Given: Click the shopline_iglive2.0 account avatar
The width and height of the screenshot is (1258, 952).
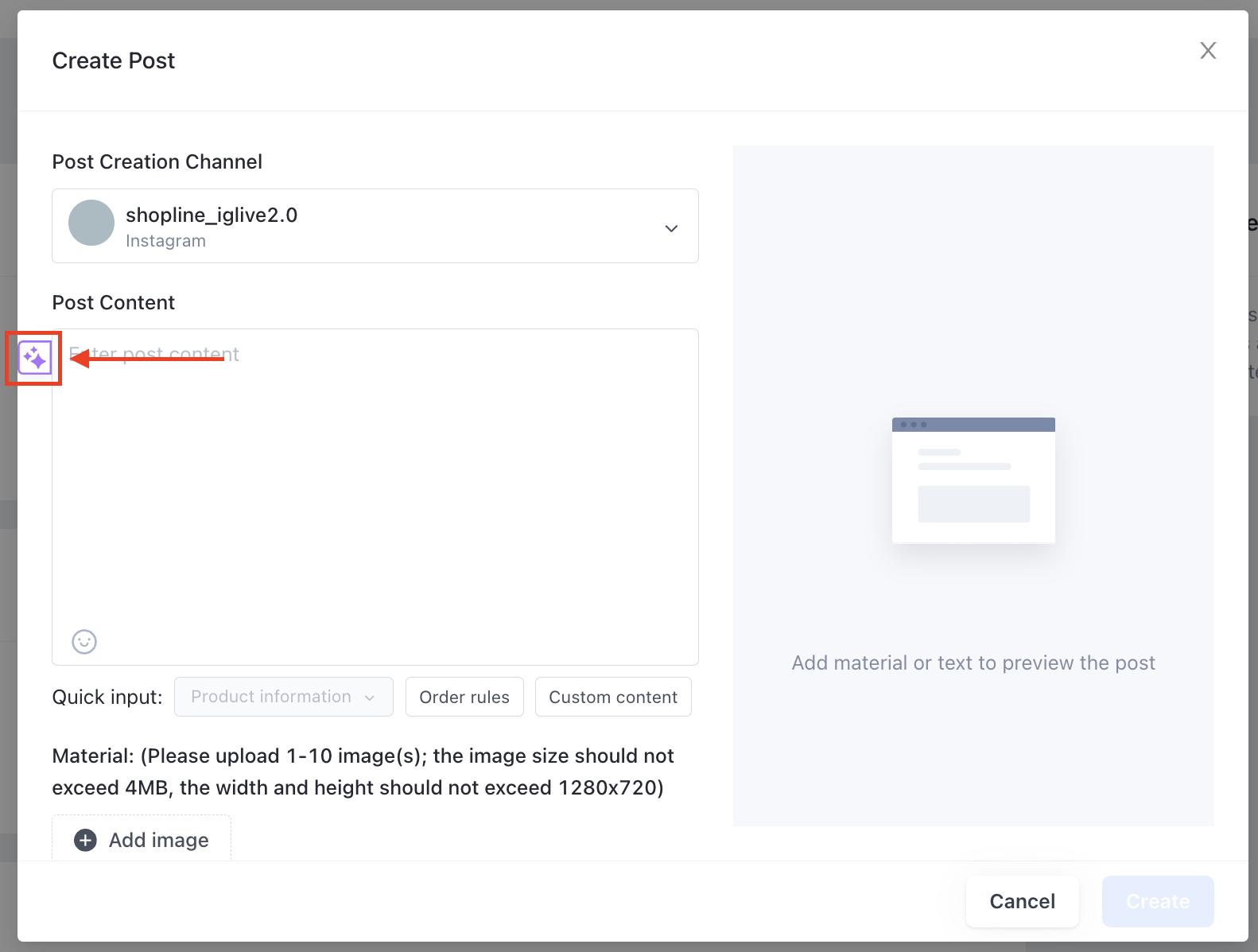Looking at the screenshot, I should coord(91,223).
